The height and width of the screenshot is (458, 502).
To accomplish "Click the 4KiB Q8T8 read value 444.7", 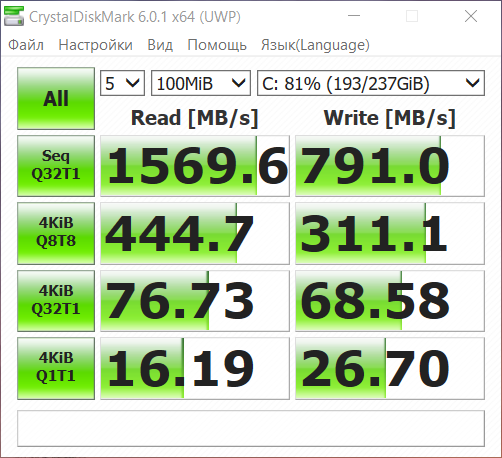I will click(x=195, y=233).
